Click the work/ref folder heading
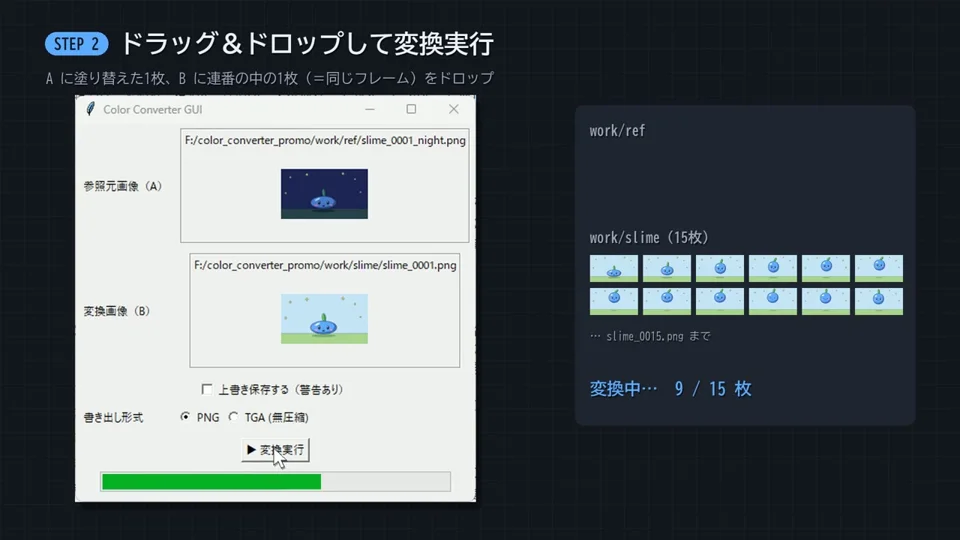 pos(617,130)
